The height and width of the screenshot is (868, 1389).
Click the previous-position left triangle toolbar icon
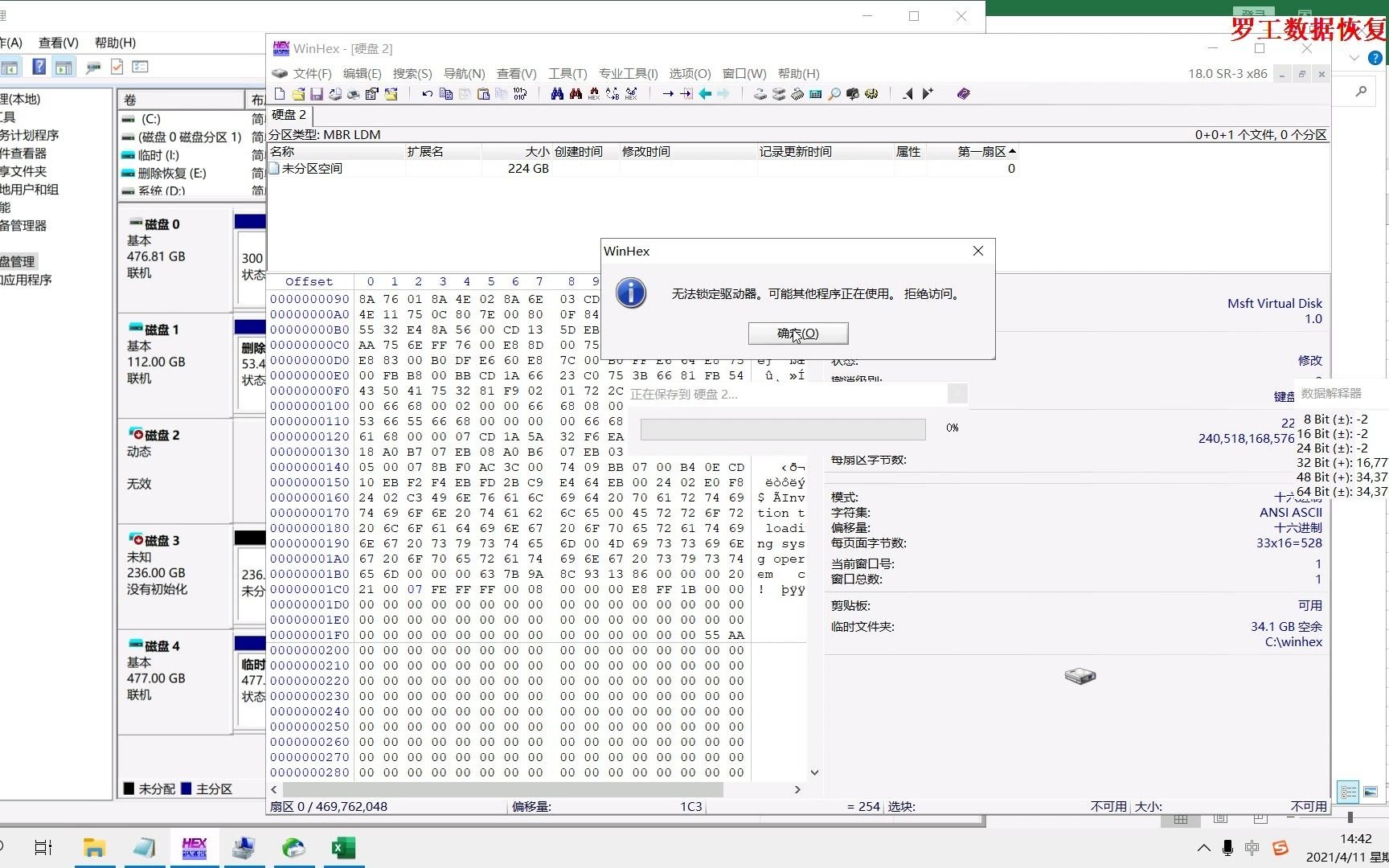click(908, 94)
